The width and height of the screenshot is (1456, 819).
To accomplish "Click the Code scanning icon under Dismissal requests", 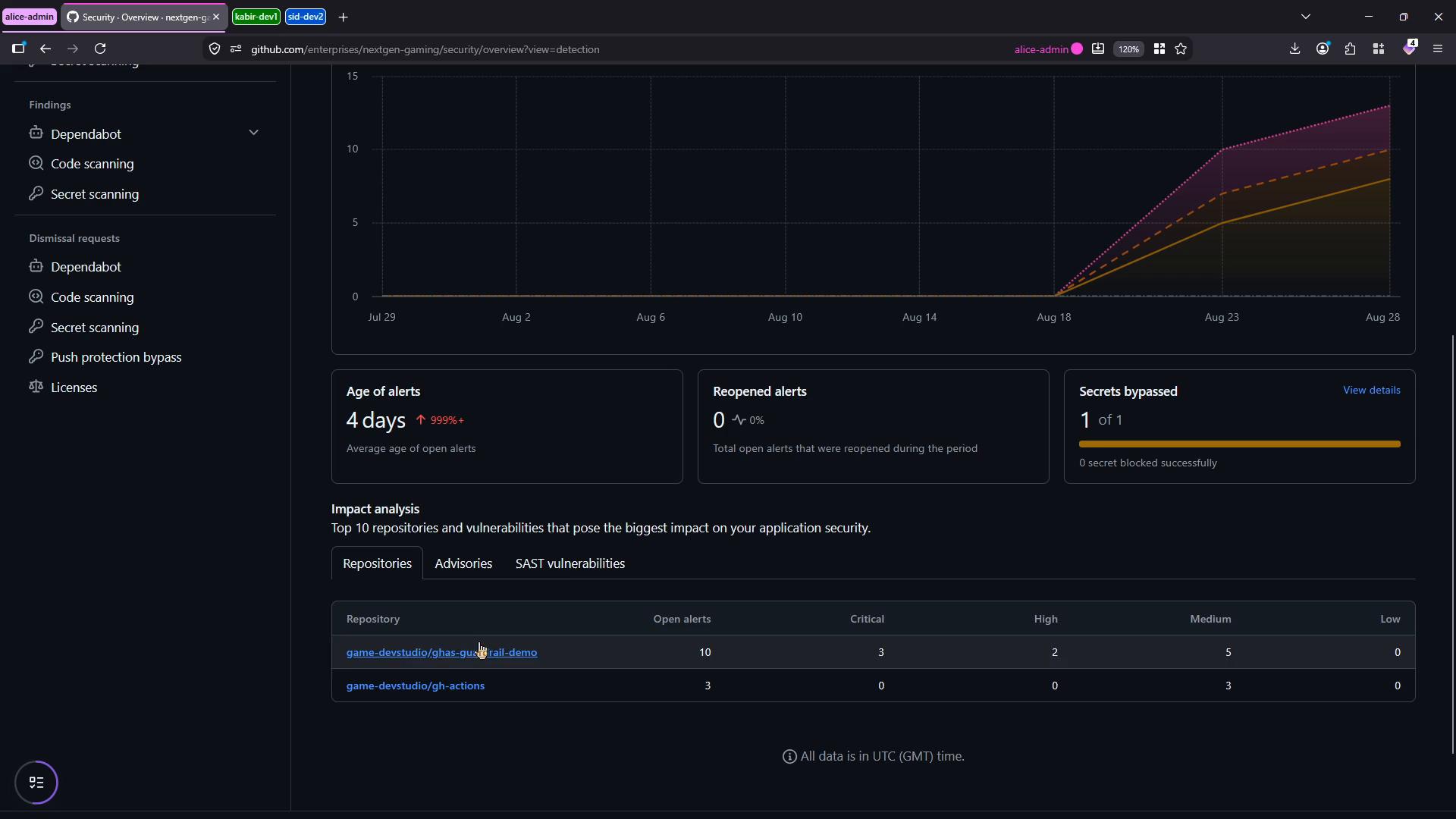I will tap(36, 297).
